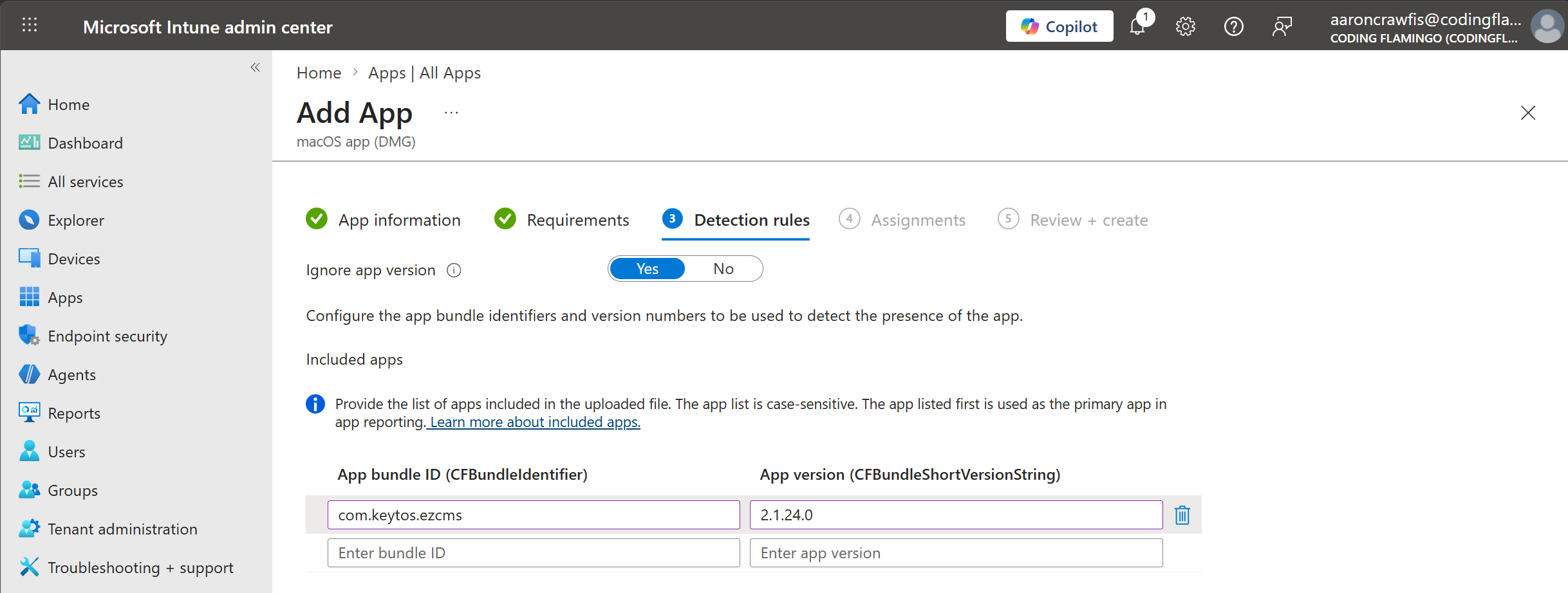Delete the com.keytos.ezcms detection rule row
Viewport: 1568px width, 593px height.
coord(1182,515)
